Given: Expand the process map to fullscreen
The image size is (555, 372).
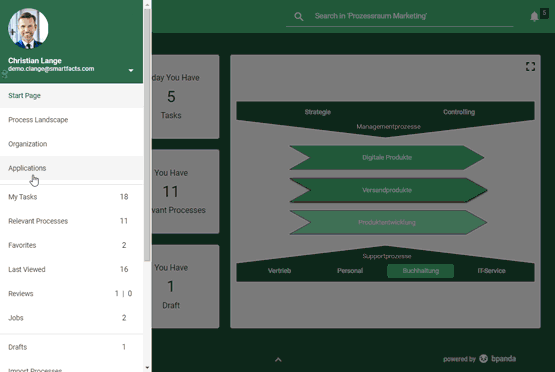Looking at the screenshot, I should 530,66.
